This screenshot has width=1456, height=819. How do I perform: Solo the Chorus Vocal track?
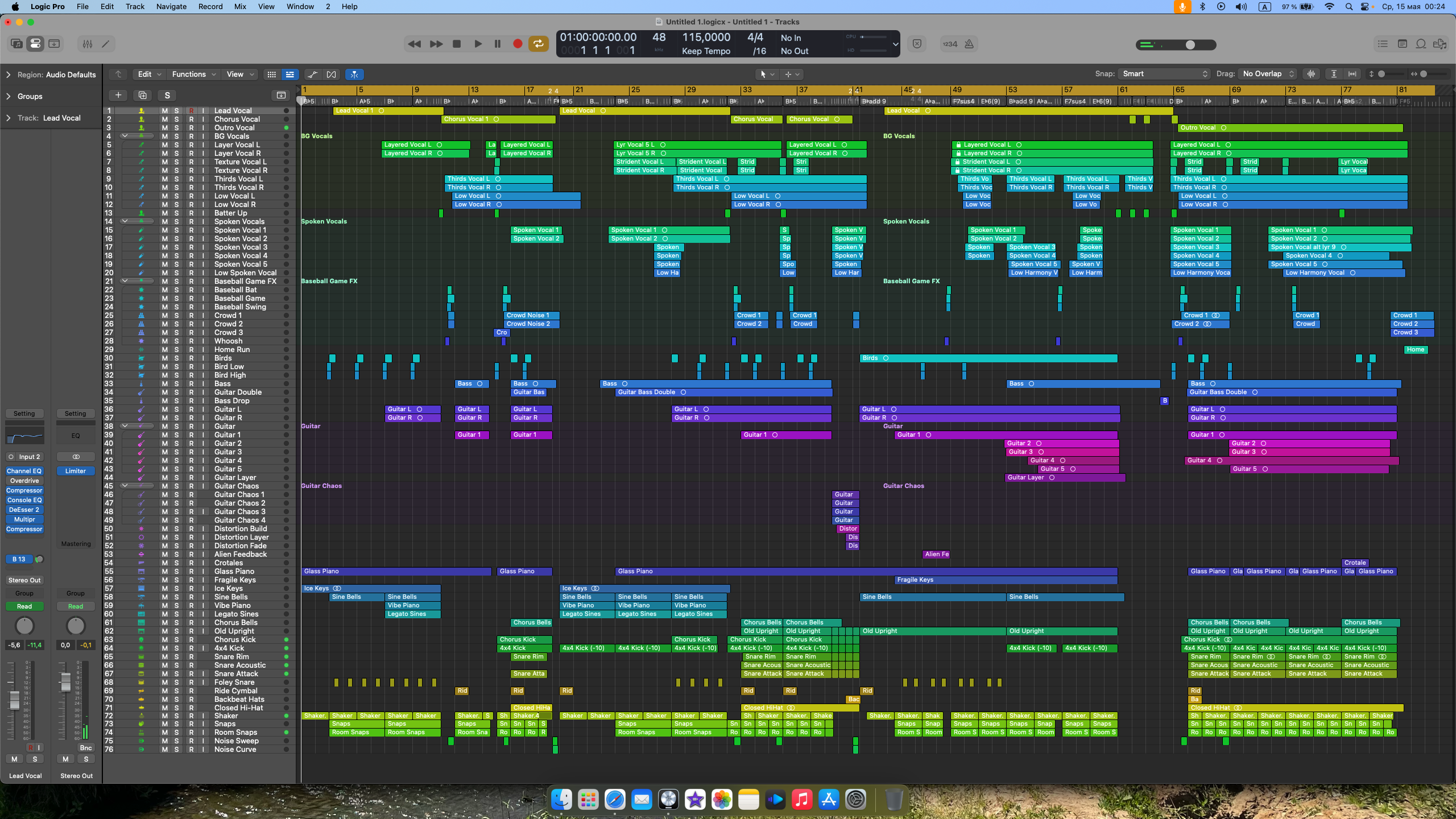(x=176, y=119)
